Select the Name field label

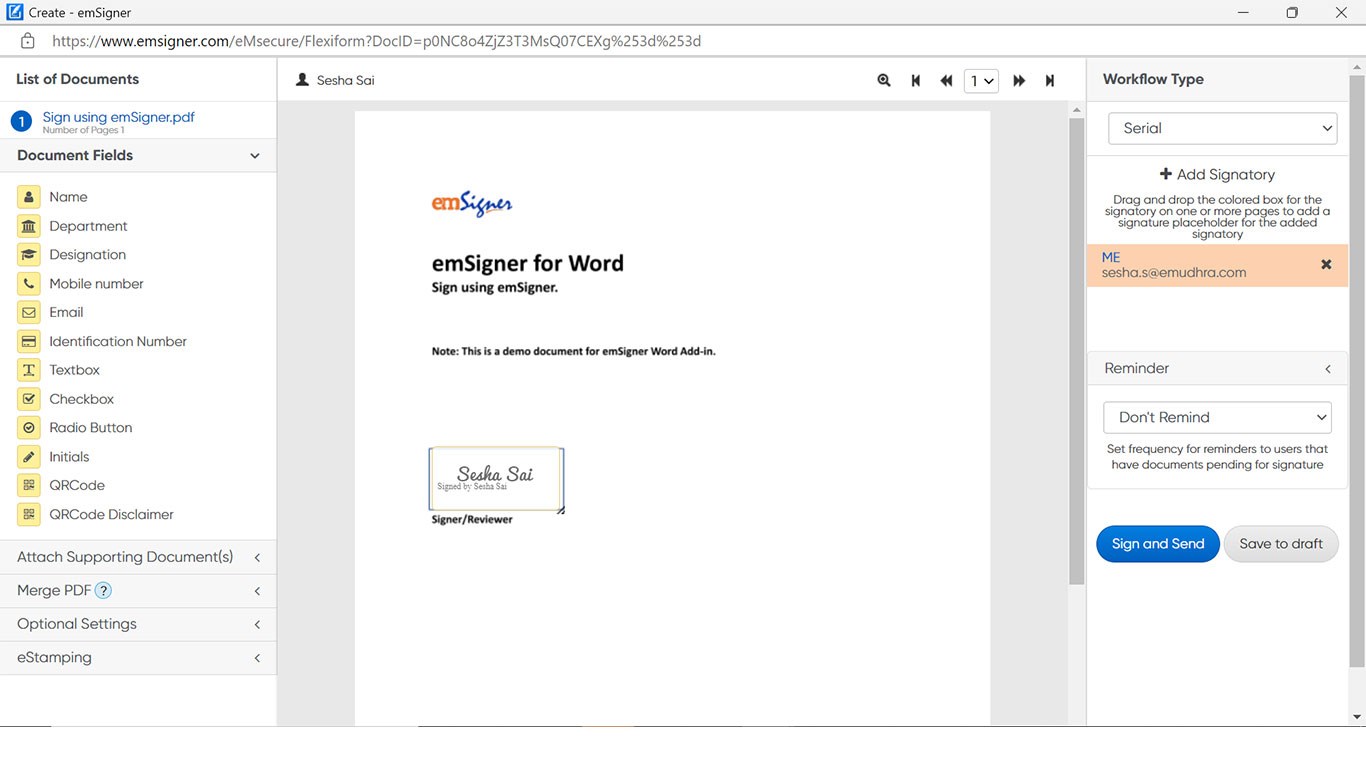coord(69,197)
